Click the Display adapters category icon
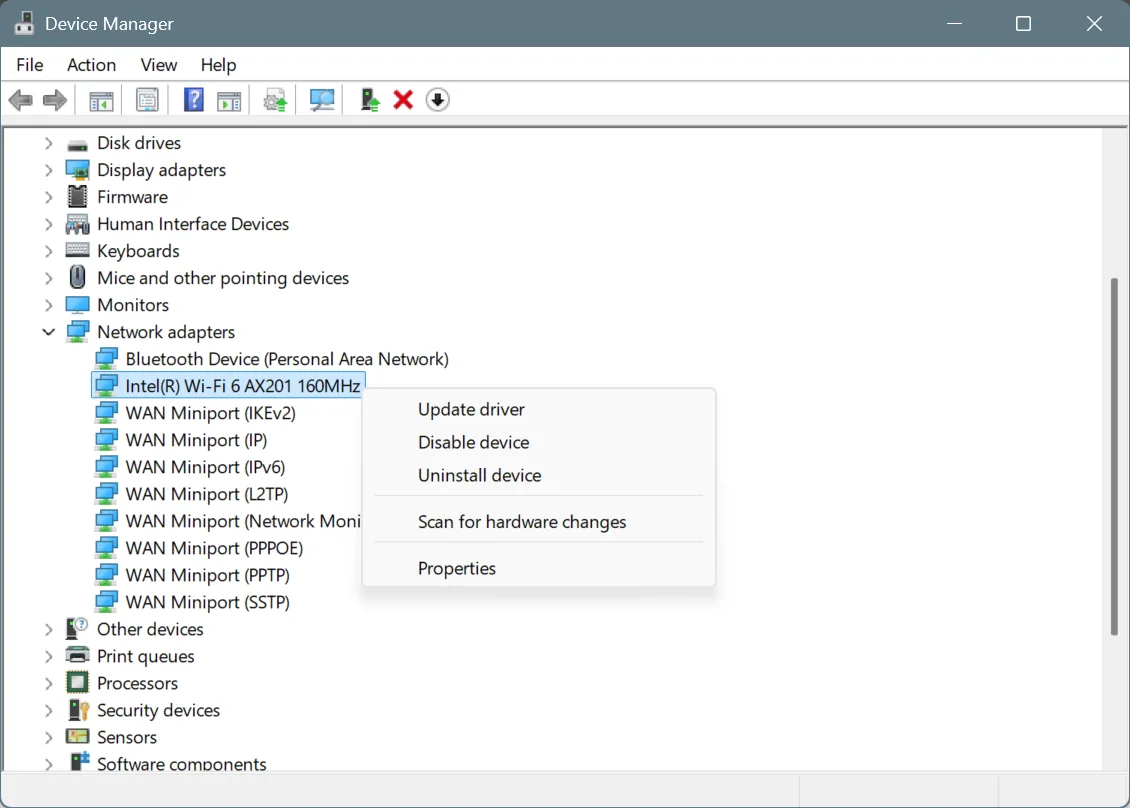 tap(77, 170)
